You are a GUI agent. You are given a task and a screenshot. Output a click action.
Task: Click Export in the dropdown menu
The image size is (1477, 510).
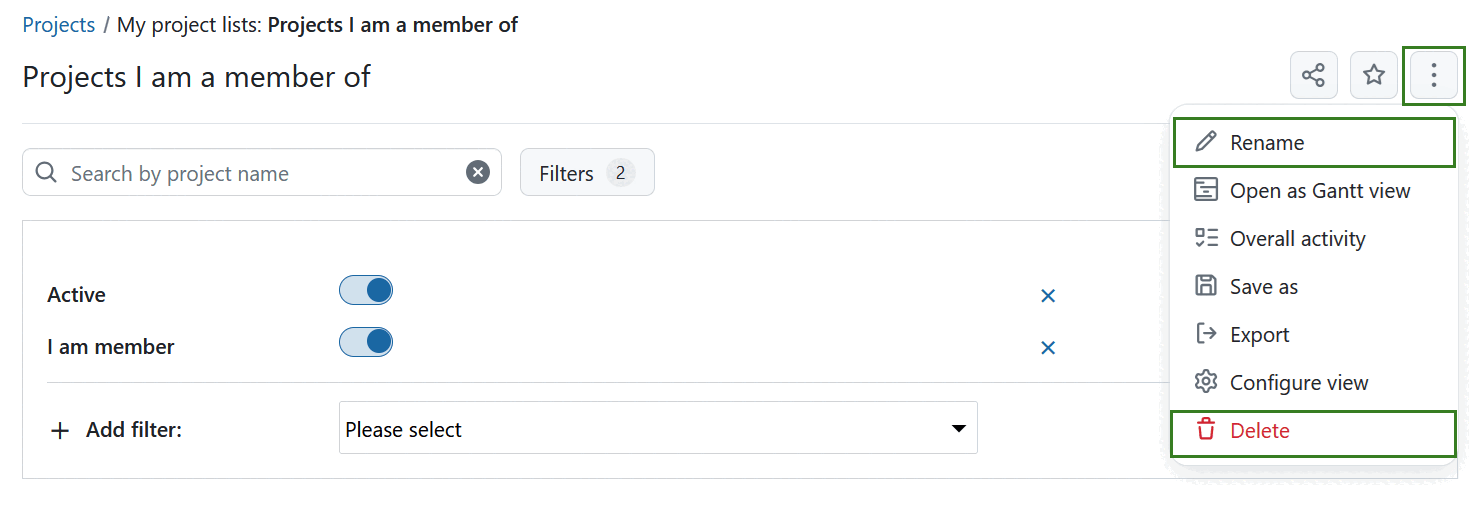click(1259, 335)
